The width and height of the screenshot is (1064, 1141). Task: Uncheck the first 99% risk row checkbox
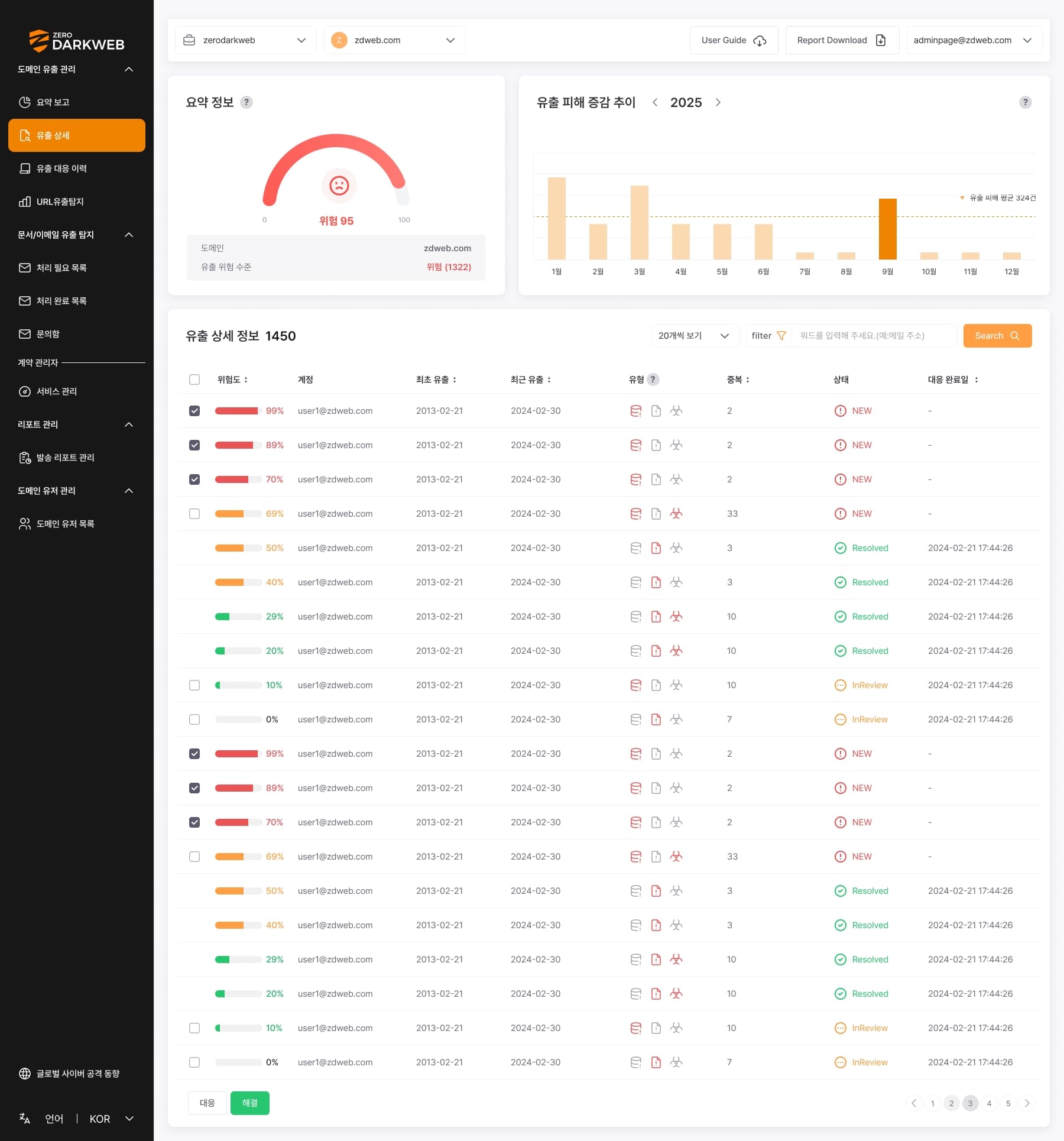(x=194, y=411)
